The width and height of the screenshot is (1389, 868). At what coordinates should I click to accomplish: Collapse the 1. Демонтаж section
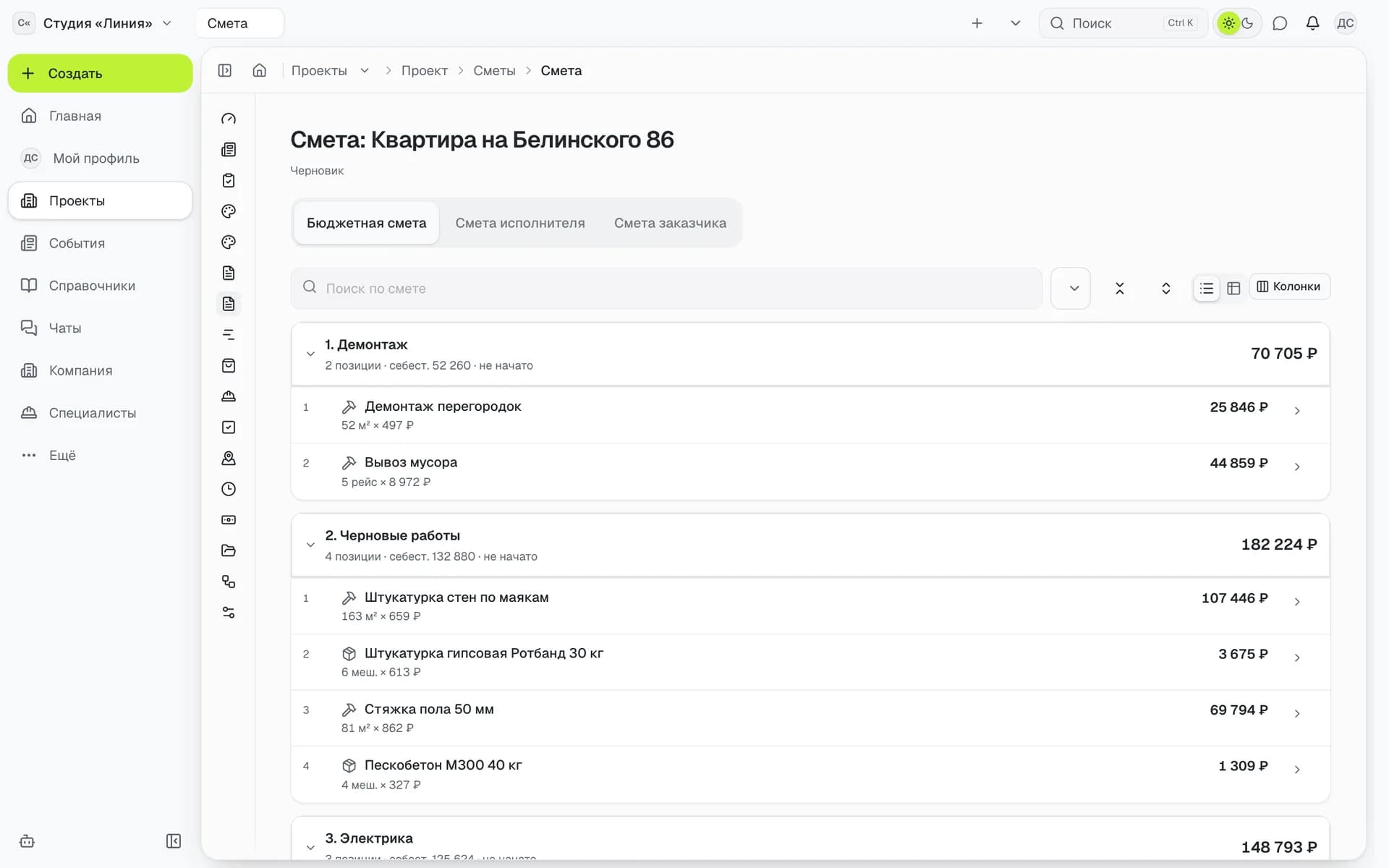(x=310, y=354)
